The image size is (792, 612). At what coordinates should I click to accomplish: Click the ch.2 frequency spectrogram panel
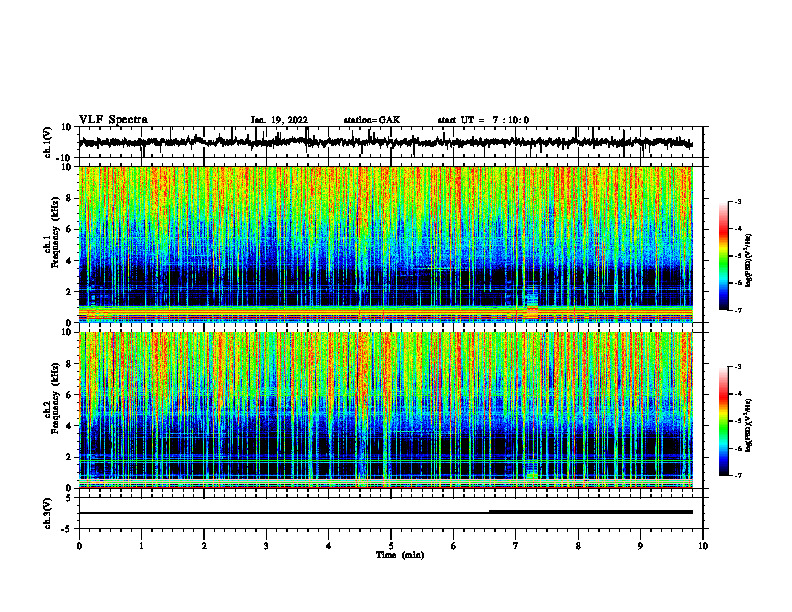385,410
